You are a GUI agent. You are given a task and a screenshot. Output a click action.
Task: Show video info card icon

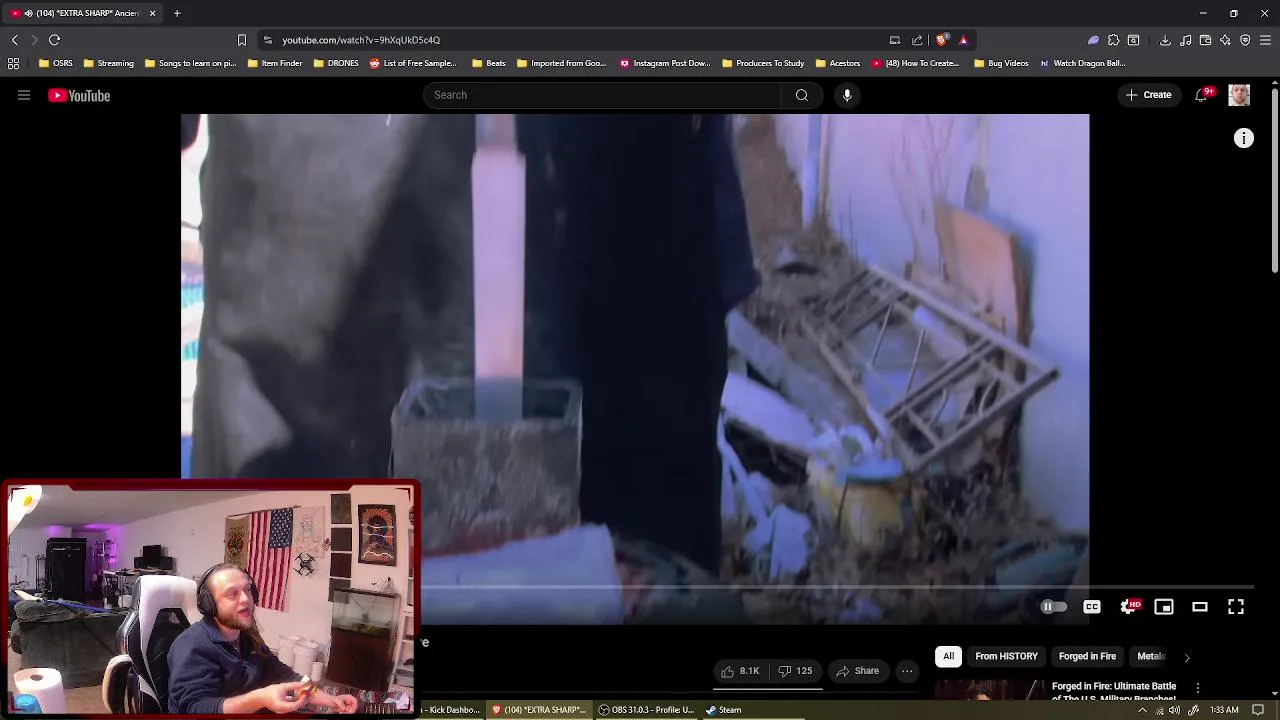pos(1244,139)
